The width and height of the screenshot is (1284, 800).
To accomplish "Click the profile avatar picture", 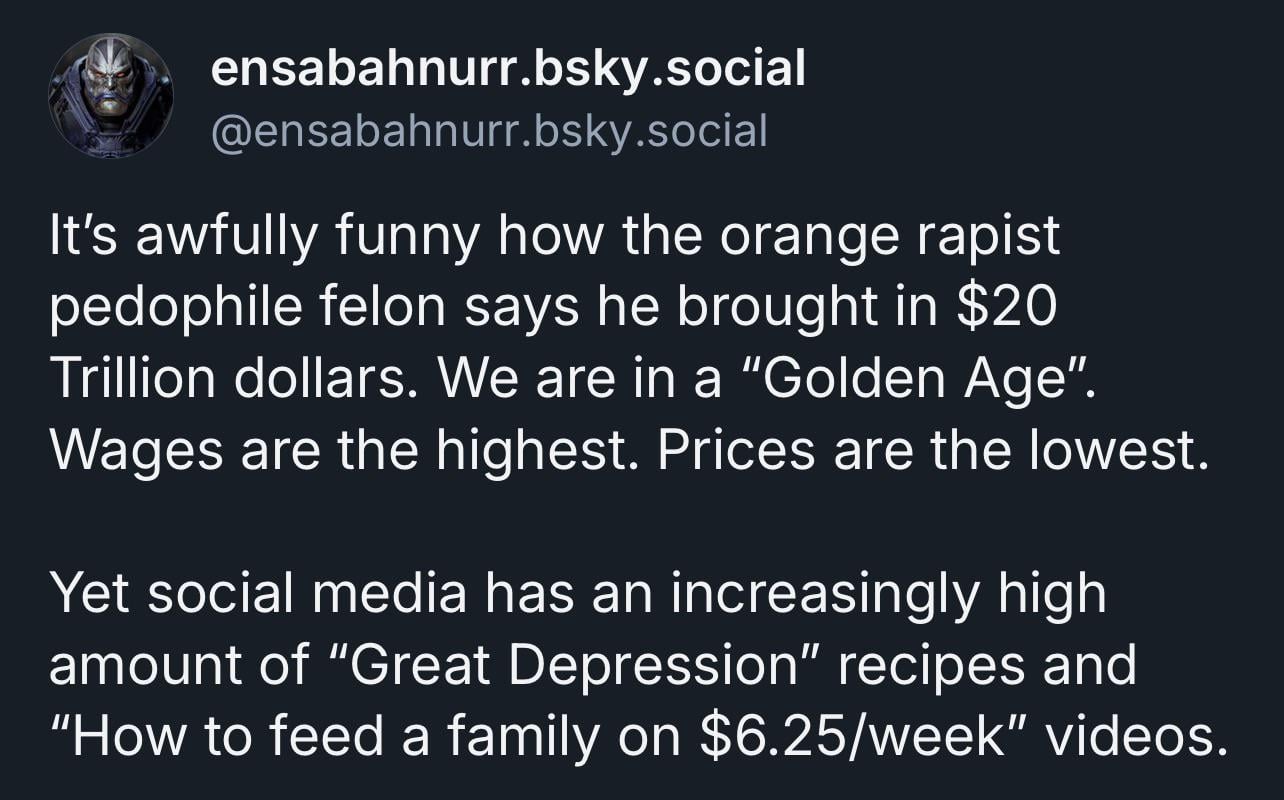I will pos(111,96).
